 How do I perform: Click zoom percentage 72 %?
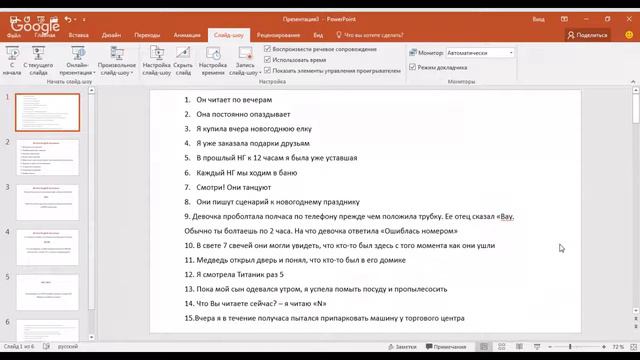[618, 347]
